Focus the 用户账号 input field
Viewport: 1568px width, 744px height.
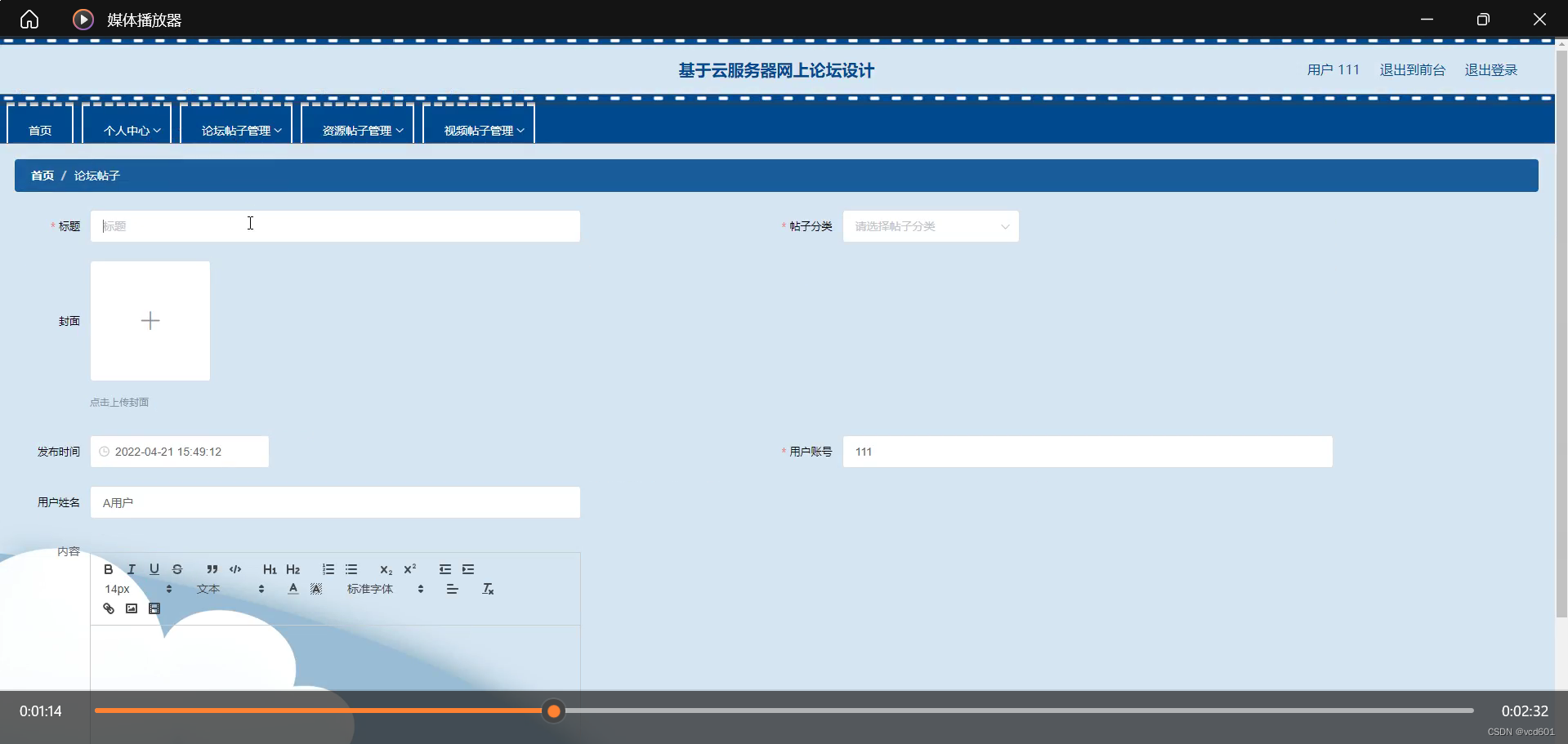[x=1088, y=452]
